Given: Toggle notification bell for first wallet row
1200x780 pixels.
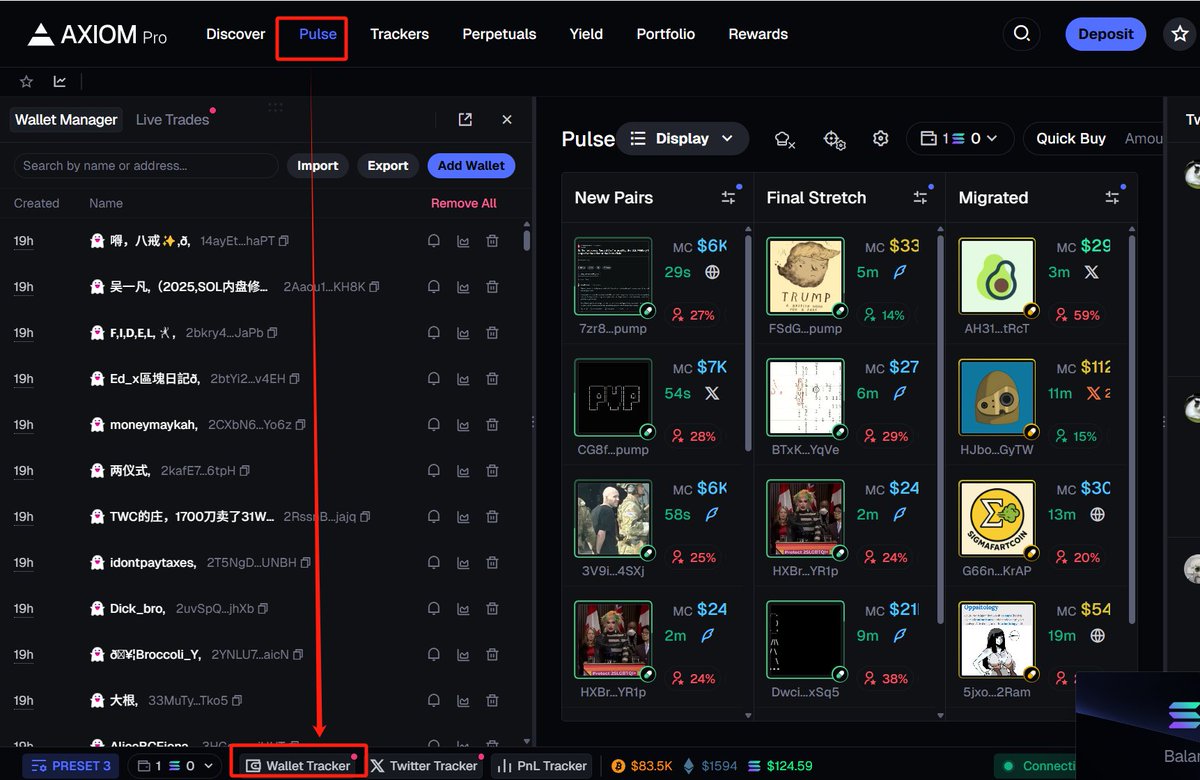Looking at the screenshot, I should click(x=434, y=241).
